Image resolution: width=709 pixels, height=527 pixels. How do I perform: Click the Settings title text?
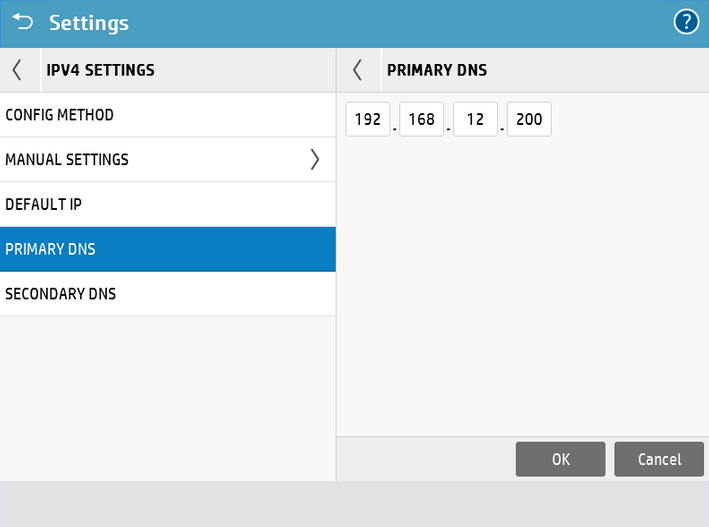(89, 22)
